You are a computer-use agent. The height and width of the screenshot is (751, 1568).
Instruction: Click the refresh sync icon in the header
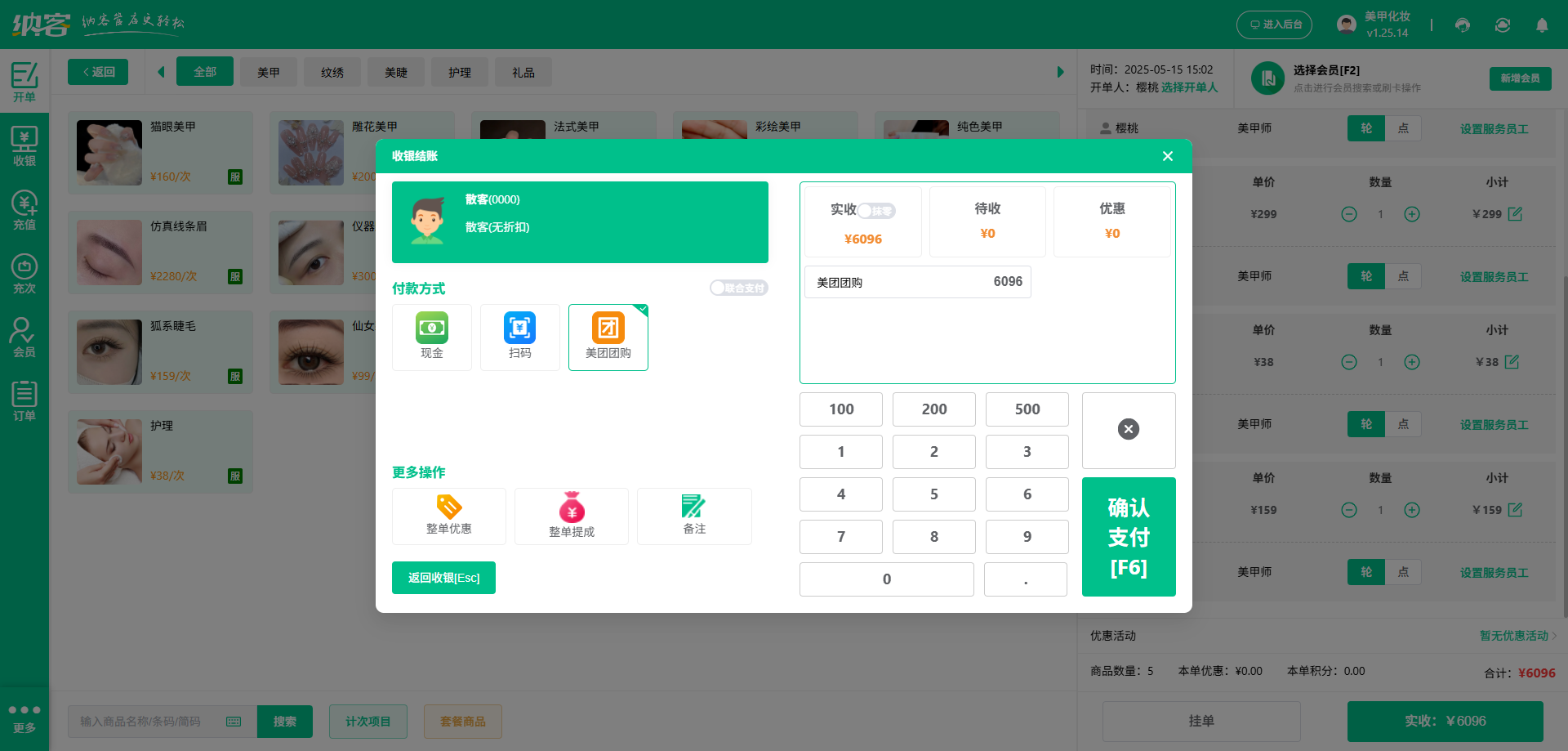click(x=1503, y=25)
